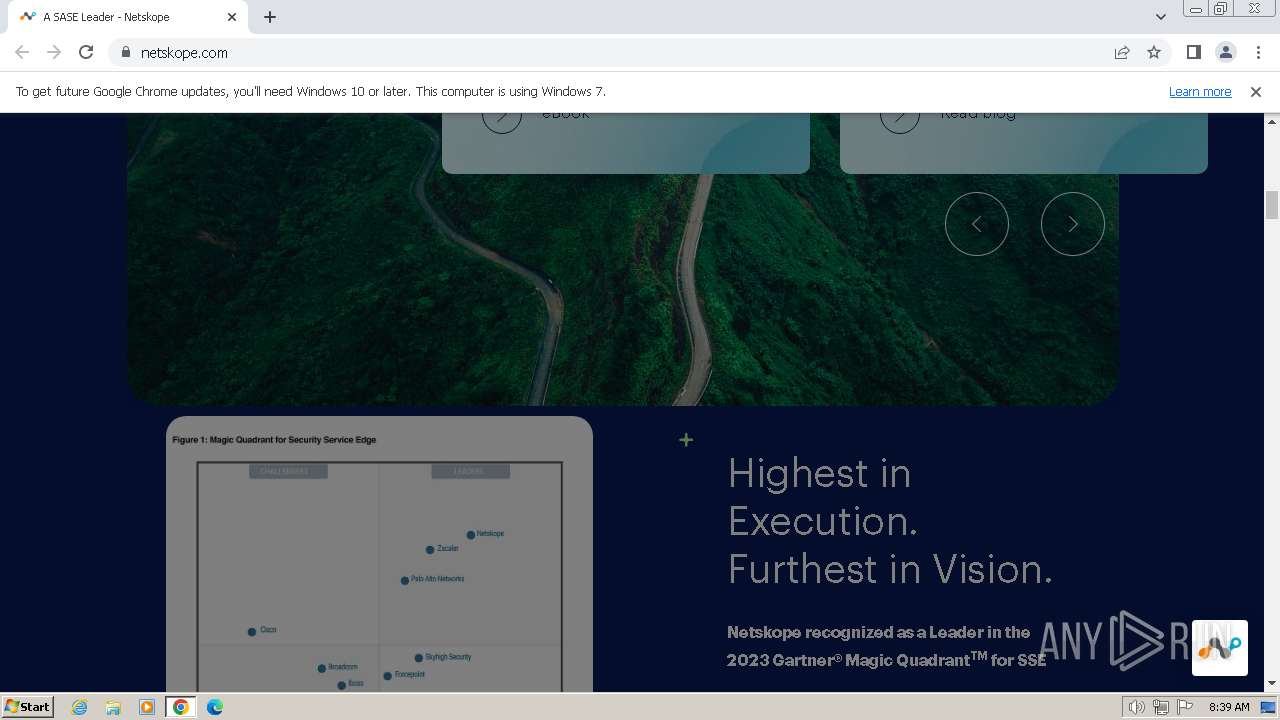Open the Windows Start menu
The image size is (1280, 720).
pos(27,706)
